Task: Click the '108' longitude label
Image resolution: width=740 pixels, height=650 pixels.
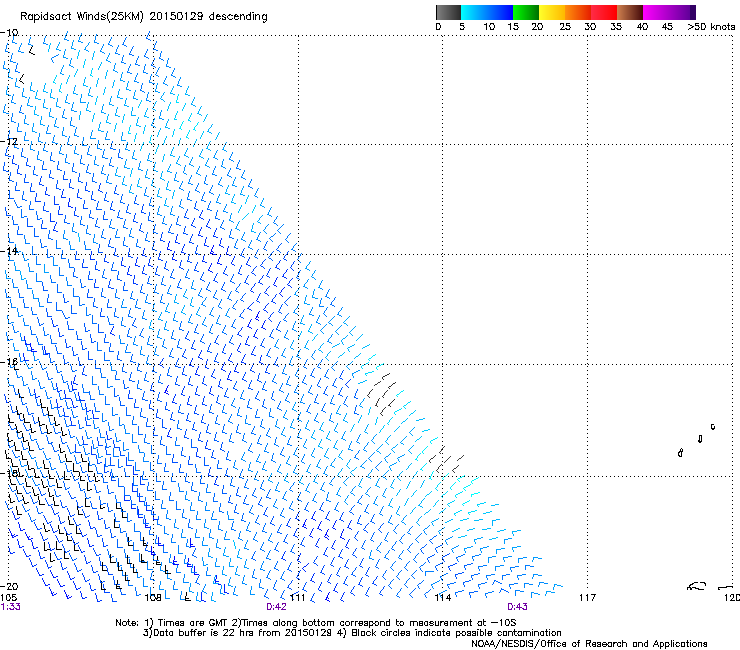Action: pos(153,598)
